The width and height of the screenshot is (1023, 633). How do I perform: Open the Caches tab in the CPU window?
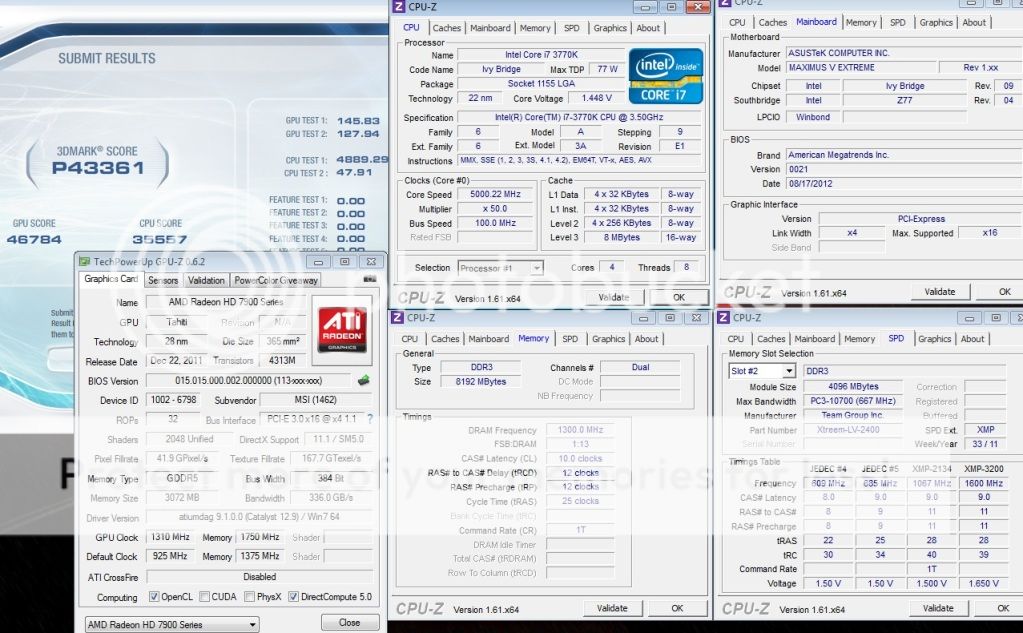tap(447, 28)
